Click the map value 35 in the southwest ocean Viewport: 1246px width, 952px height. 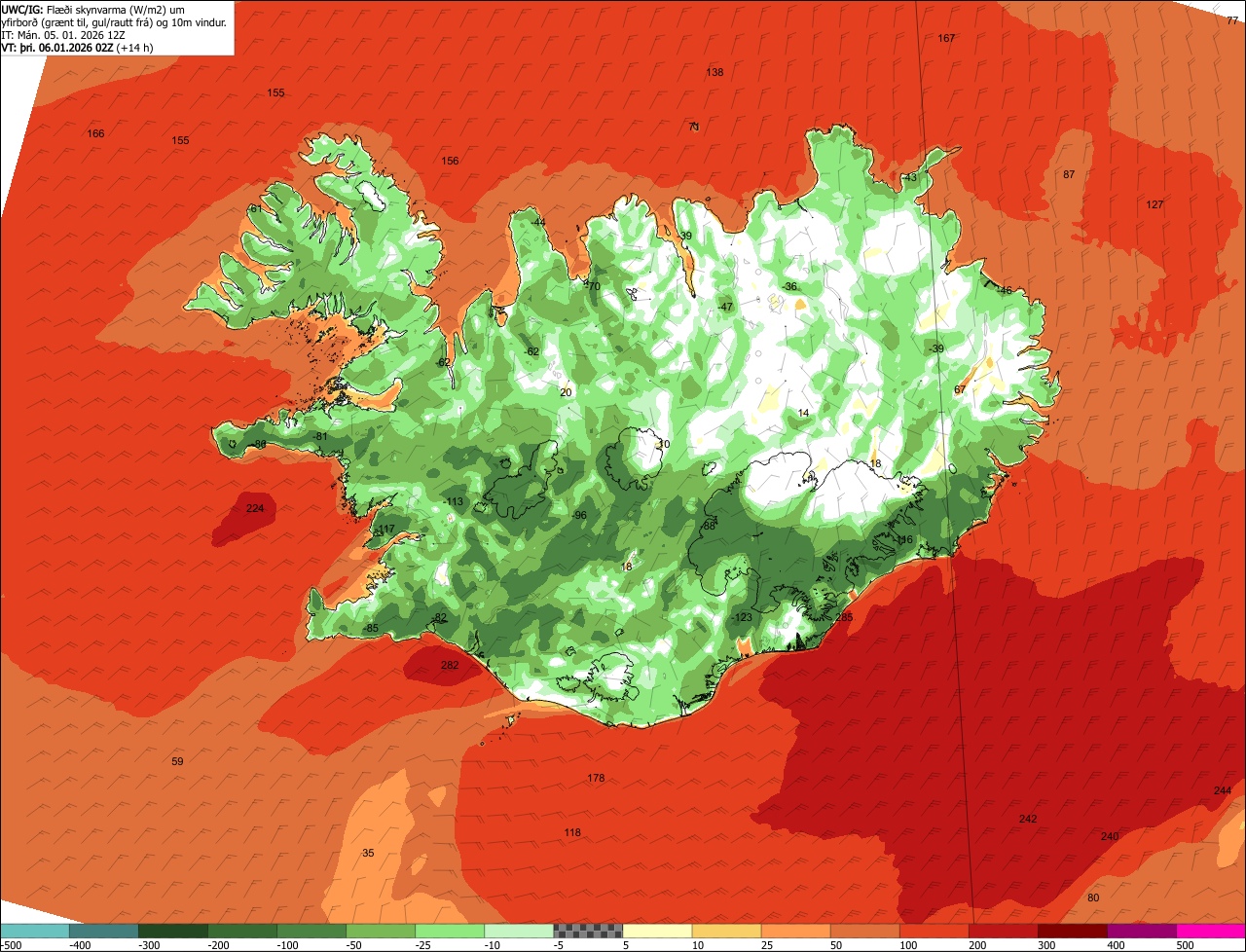pos(368,853)
